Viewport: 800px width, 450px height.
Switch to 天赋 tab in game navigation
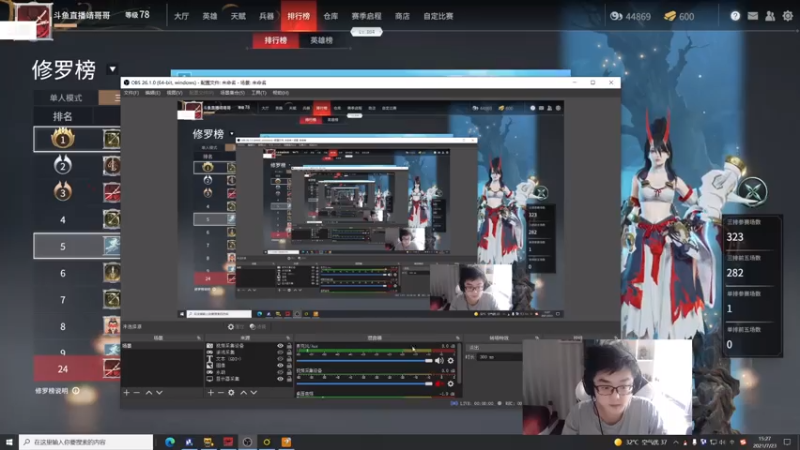238,16
